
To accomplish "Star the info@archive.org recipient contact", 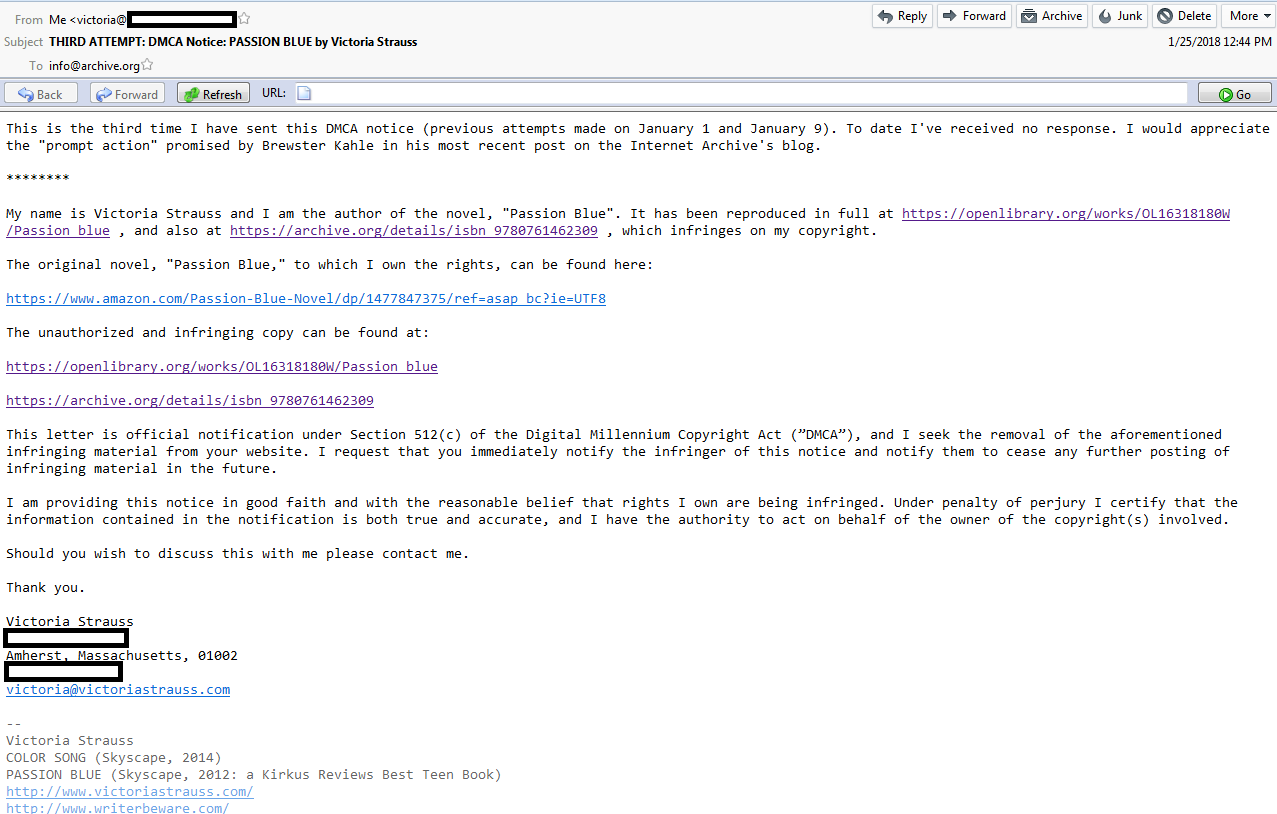I will point(148,66).
